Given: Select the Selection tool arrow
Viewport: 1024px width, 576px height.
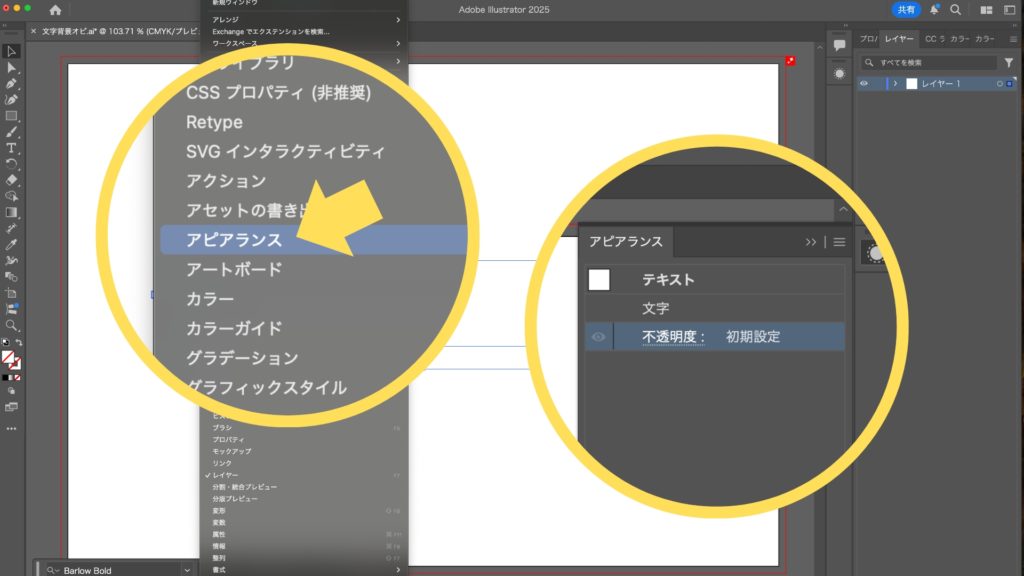Looking at the screenshot, I should tap(11, 51).
